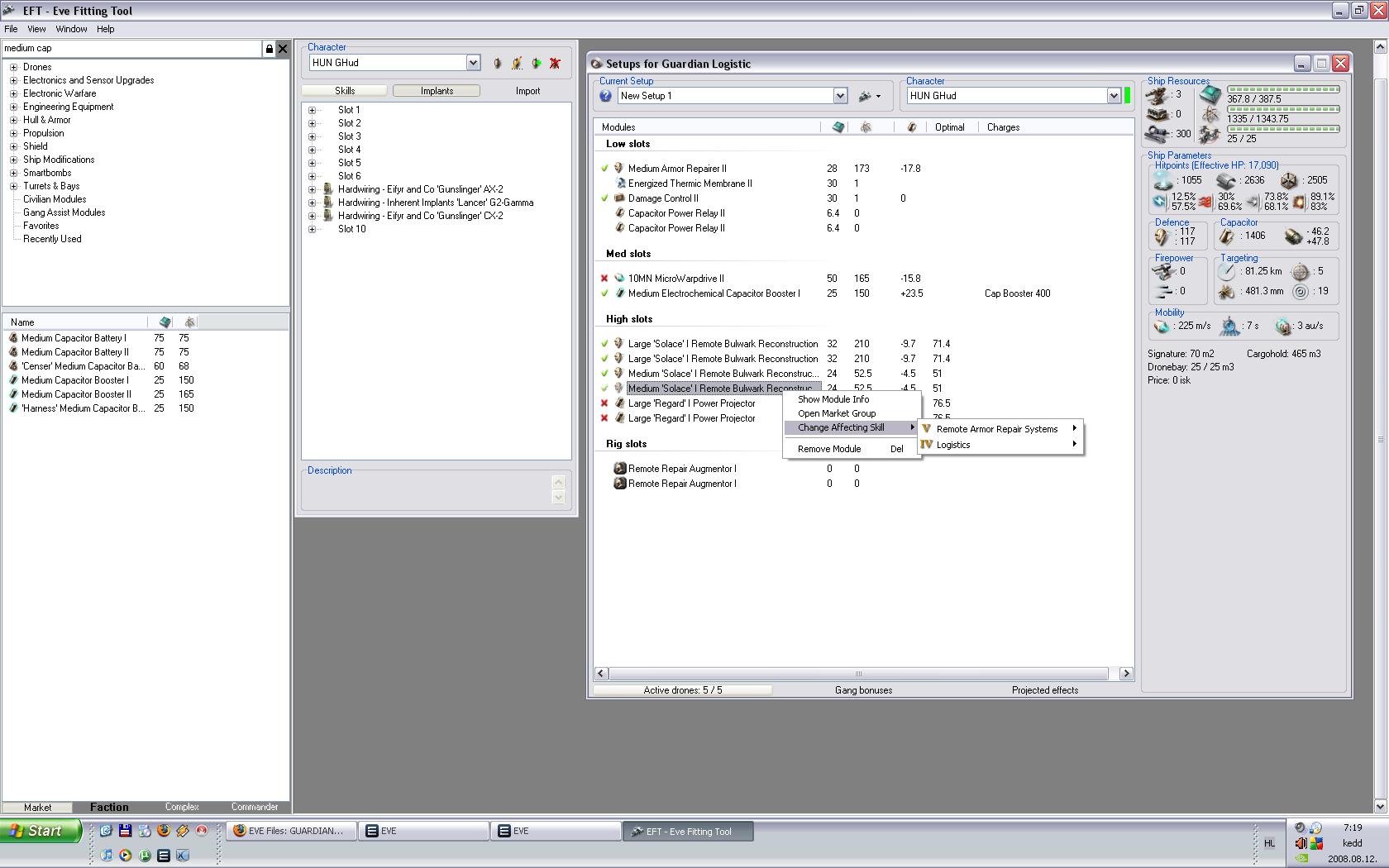Open the Current Setup dropdown
The width and height of the screenshot is (1389, 868).
(x=840, y=96)
